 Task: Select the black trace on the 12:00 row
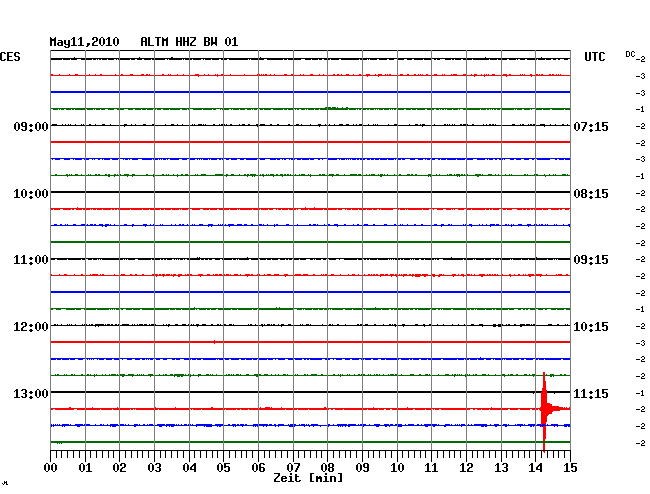click(x=310, y=325)
